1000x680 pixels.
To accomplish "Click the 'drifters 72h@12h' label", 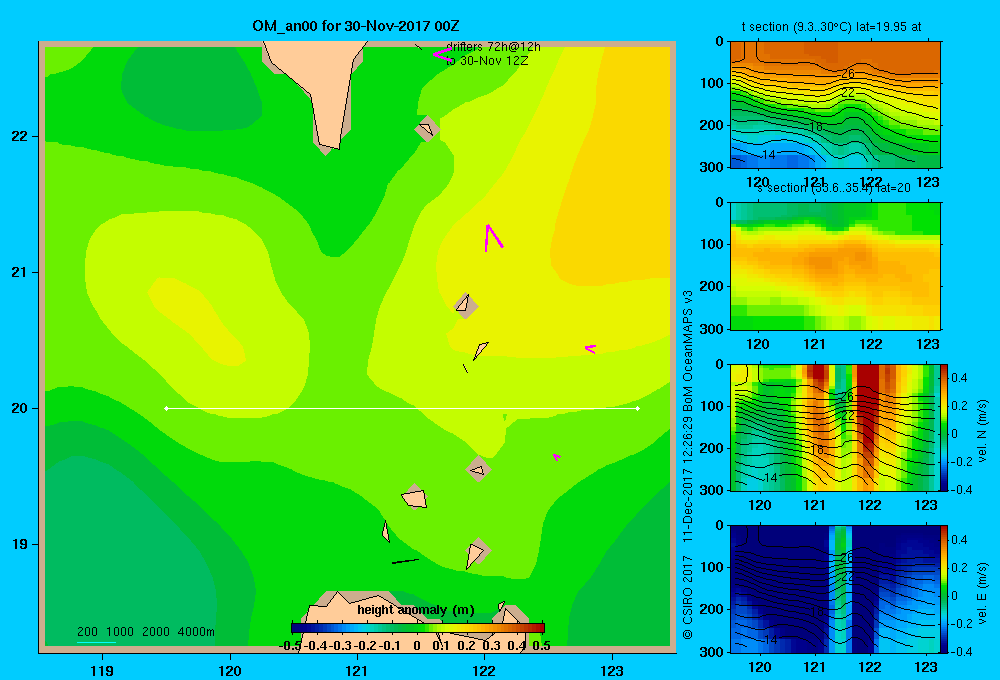I will pyautogui.click(x=493, y=47).
